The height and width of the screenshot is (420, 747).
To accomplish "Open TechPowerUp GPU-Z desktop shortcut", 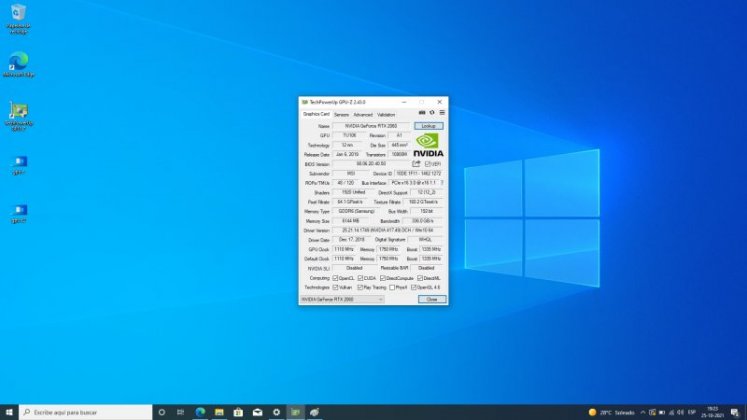I will (x=19, y=117).
